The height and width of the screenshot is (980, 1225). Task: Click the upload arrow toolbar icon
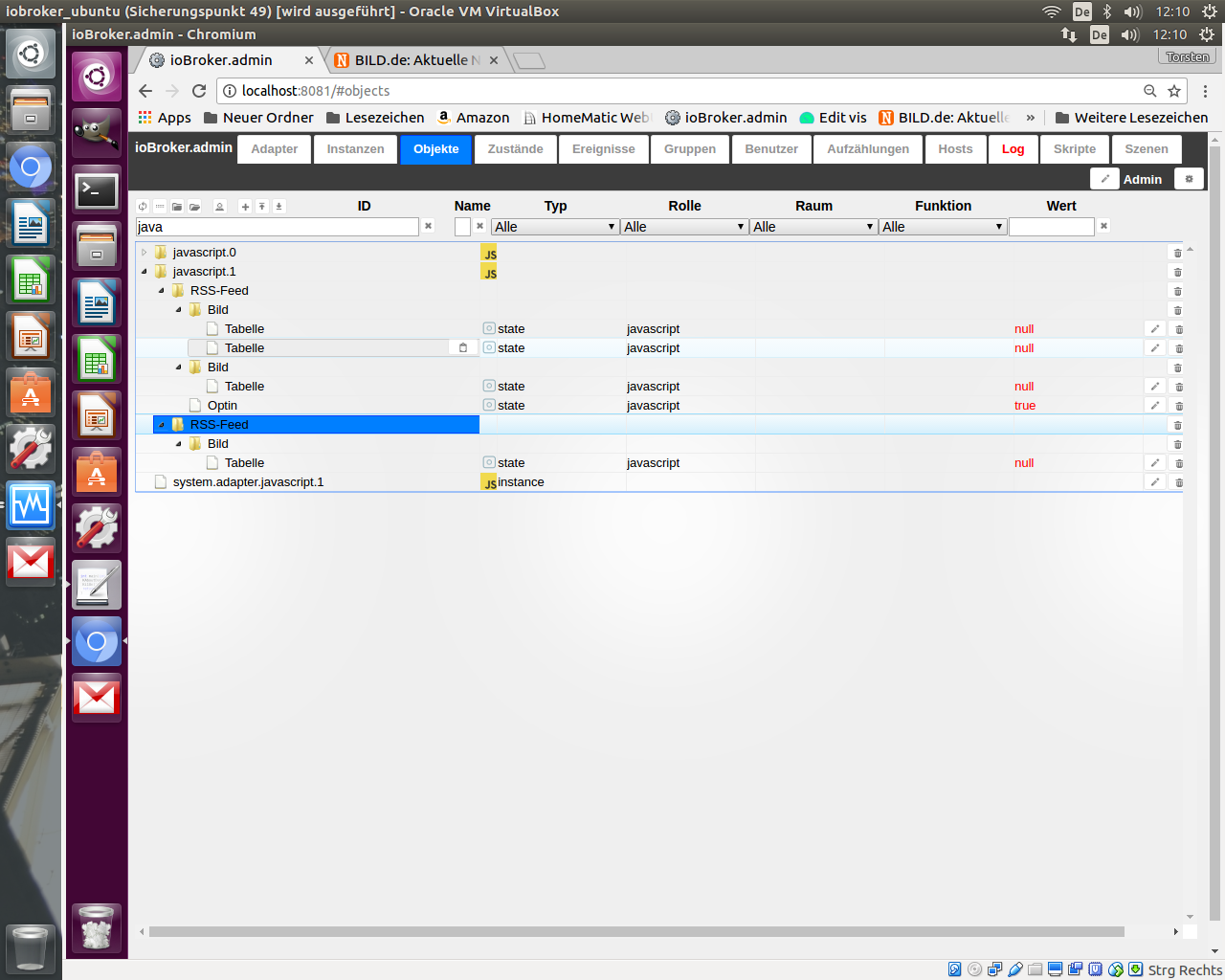pyautogui.click(x=262, y=207)
